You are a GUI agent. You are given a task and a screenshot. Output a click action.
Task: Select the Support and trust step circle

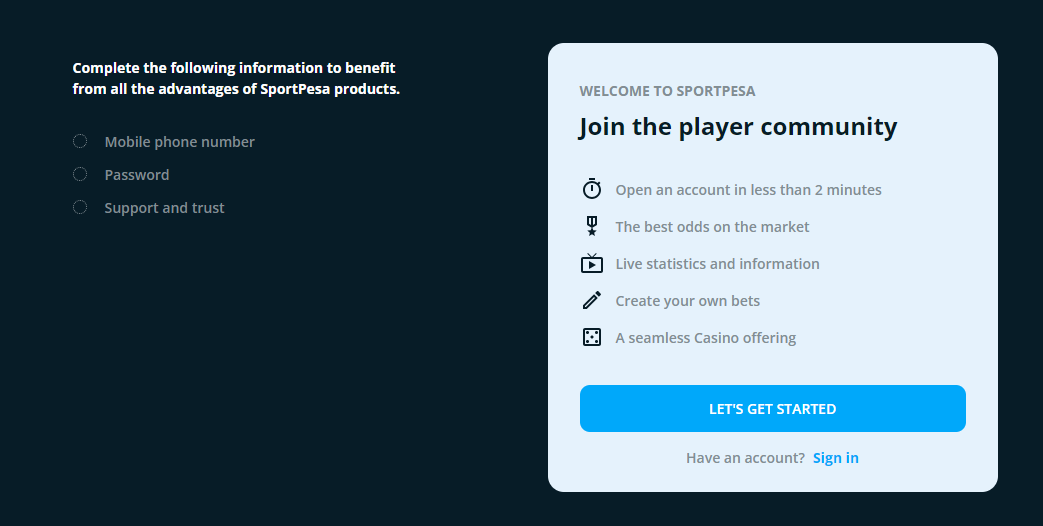click(x=80, y=208)
